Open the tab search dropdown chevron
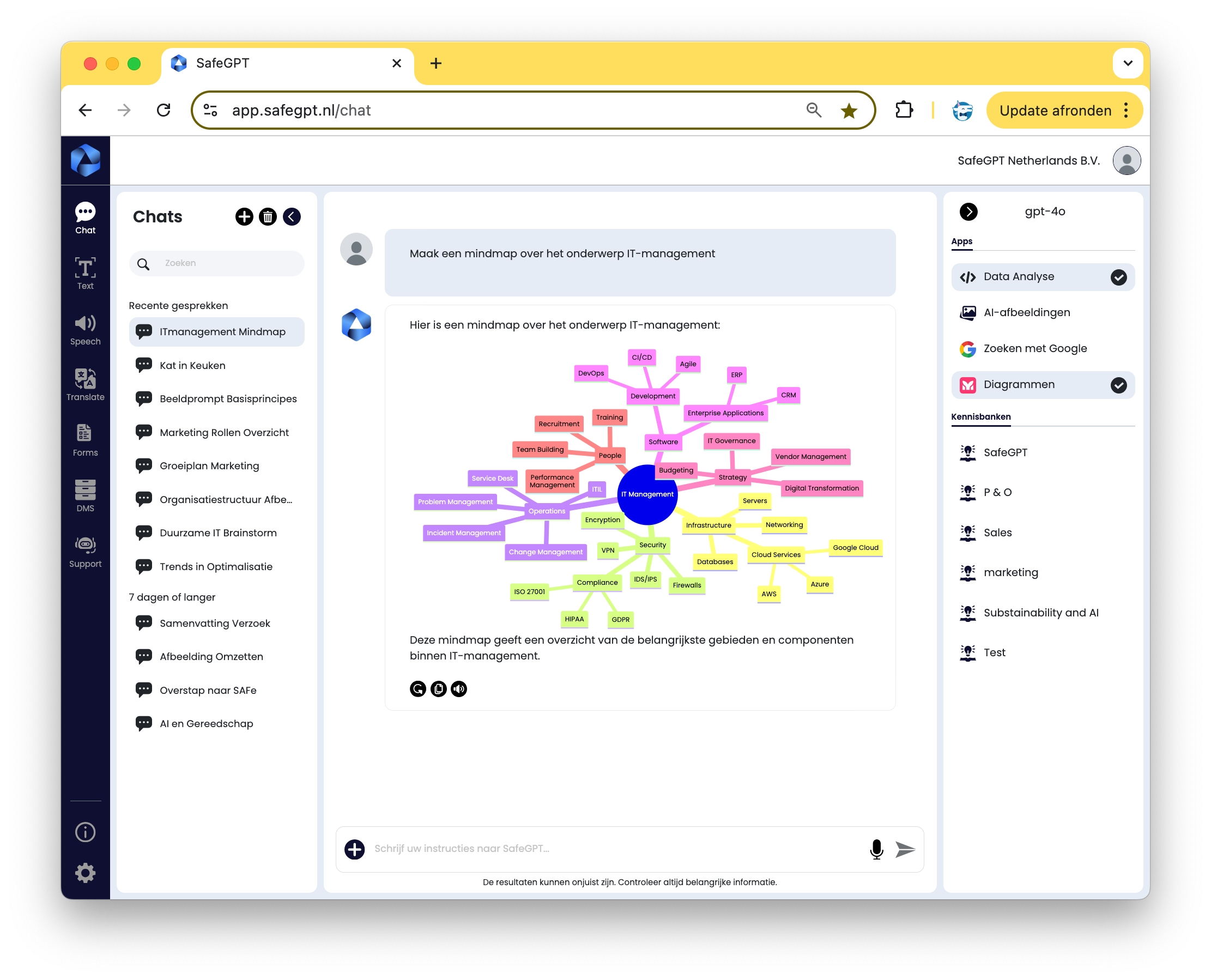This screenshot has width=1211, height=980. pos(1128,63)
